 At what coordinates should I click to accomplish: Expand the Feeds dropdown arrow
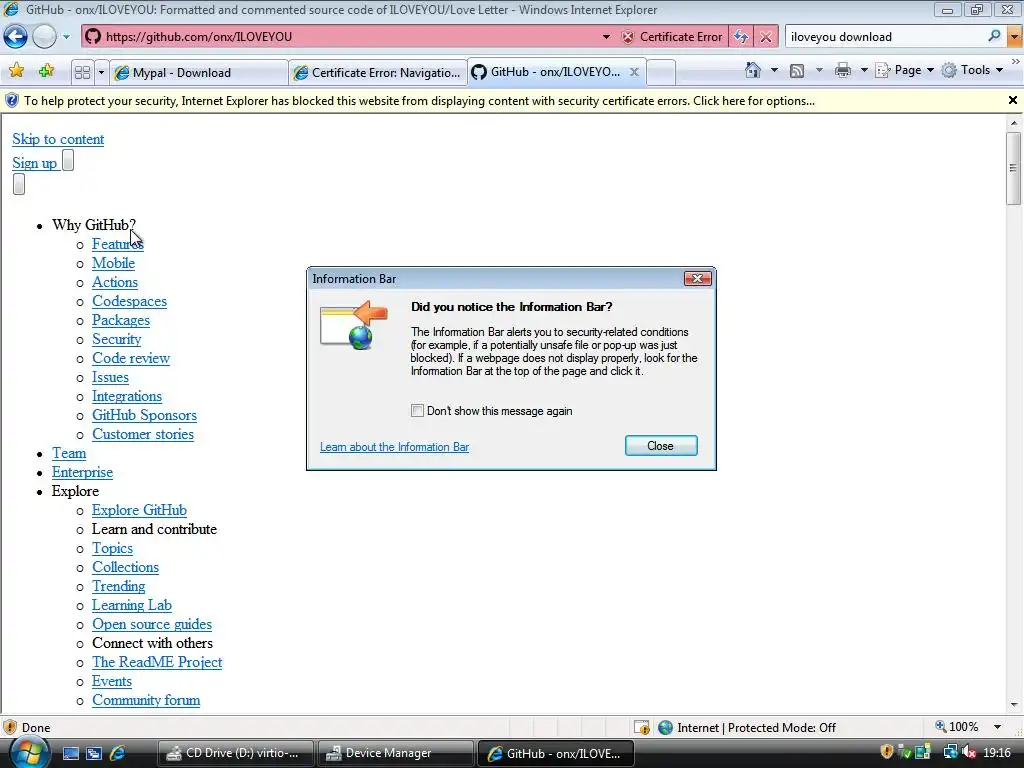pos(819,70)
